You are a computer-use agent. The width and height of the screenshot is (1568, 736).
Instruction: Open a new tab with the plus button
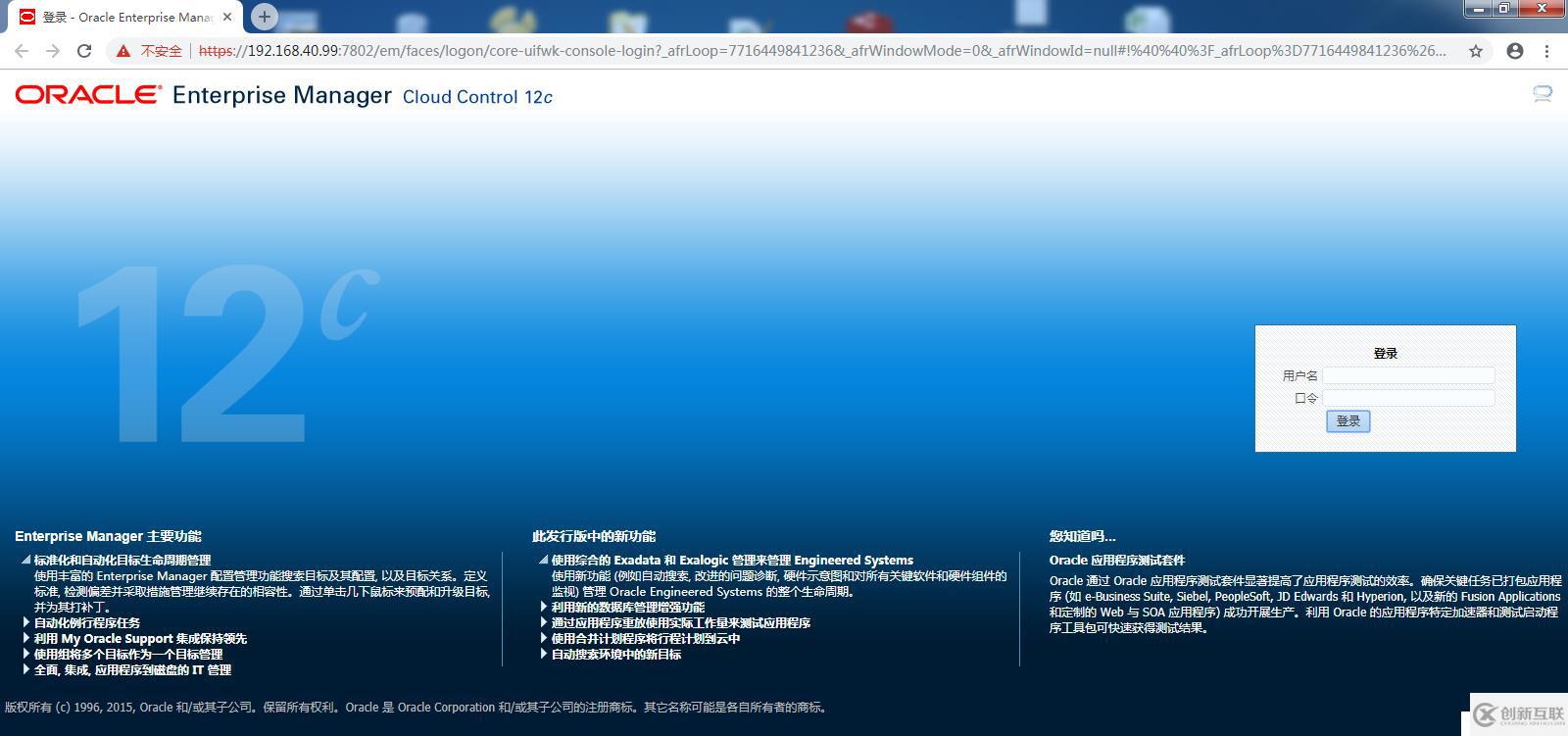pos(264,17)
